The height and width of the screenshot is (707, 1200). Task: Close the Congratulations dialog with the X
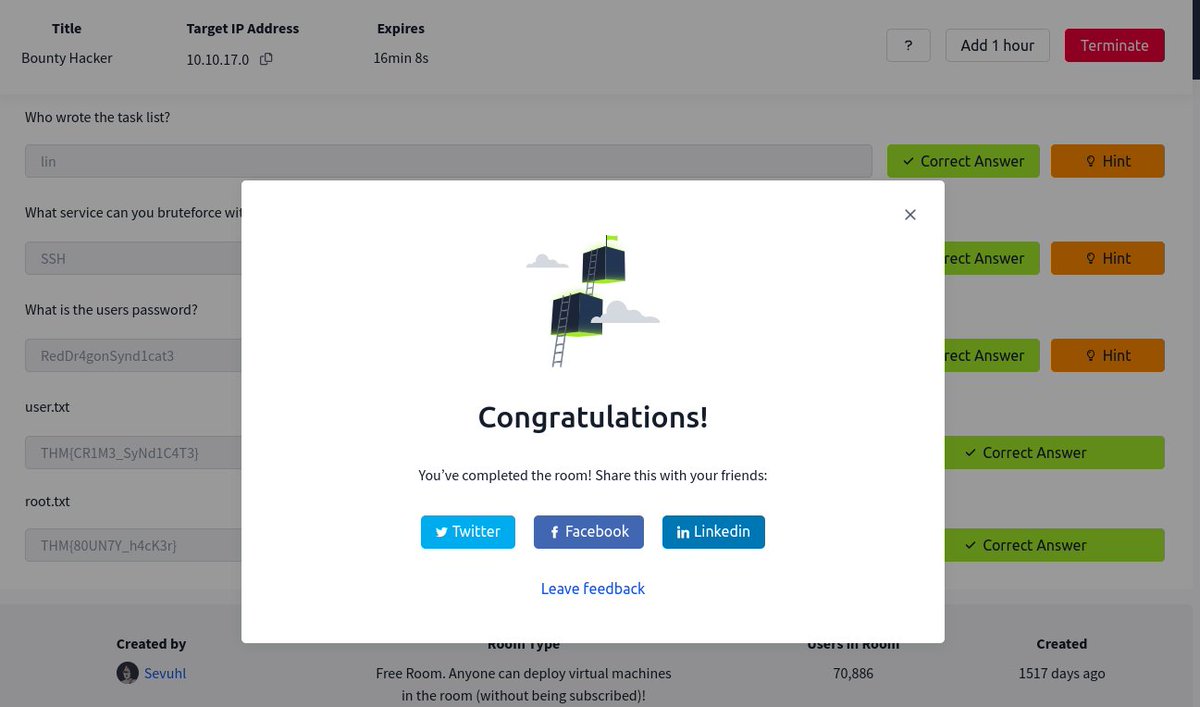910,215
